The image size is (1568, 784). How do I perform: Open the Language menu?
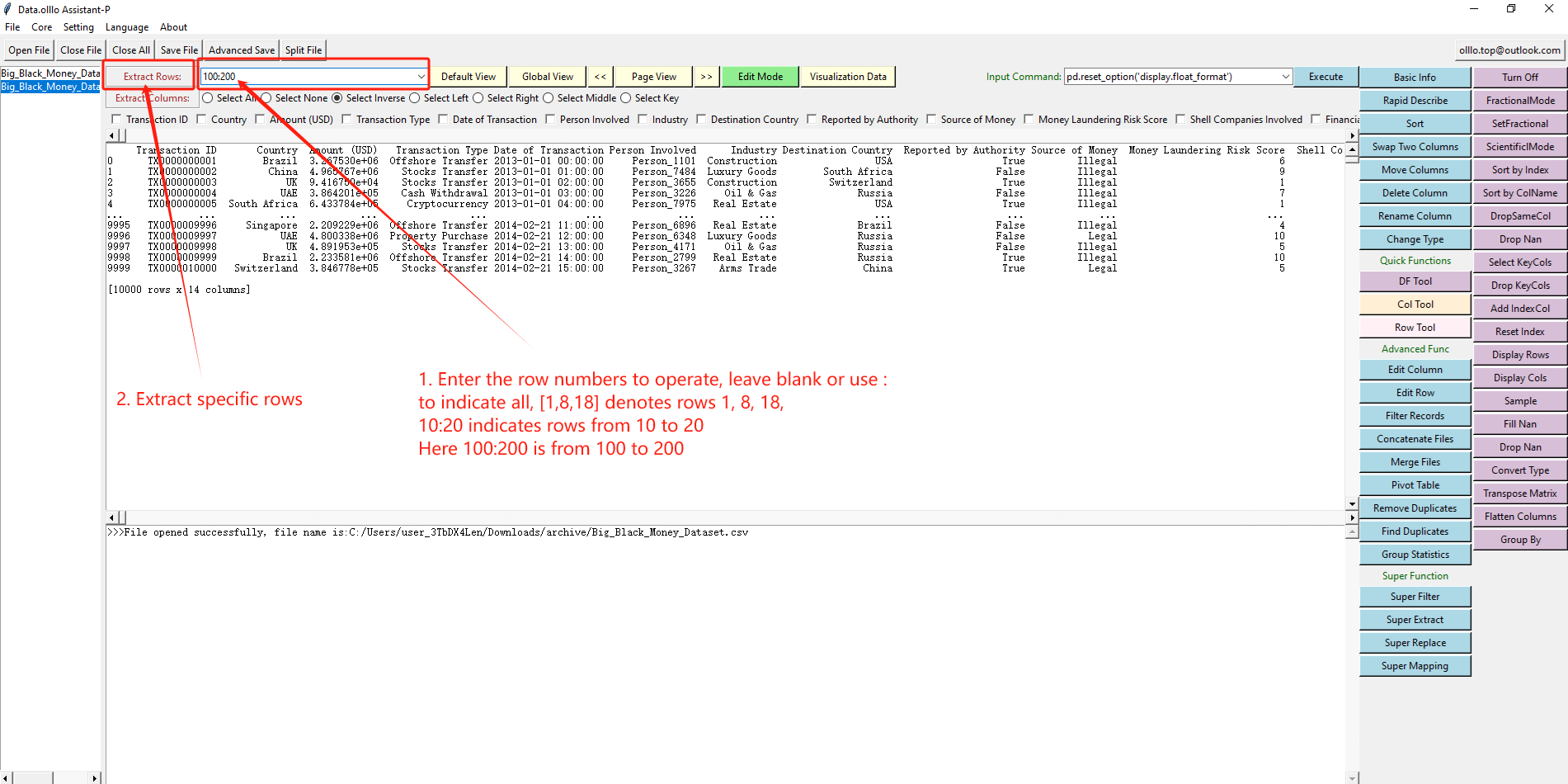127,27
